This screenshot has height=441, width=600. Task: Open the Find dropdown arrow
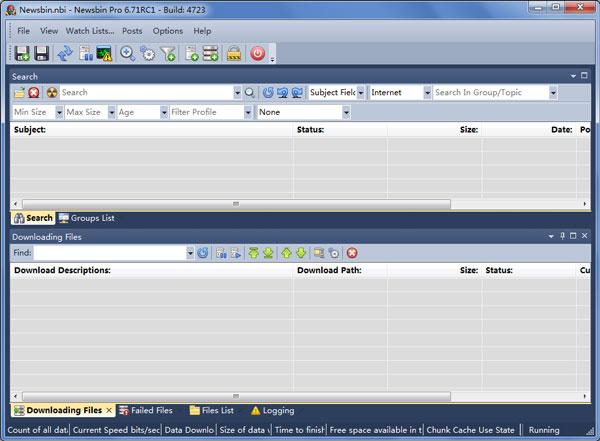coord(190,253)
